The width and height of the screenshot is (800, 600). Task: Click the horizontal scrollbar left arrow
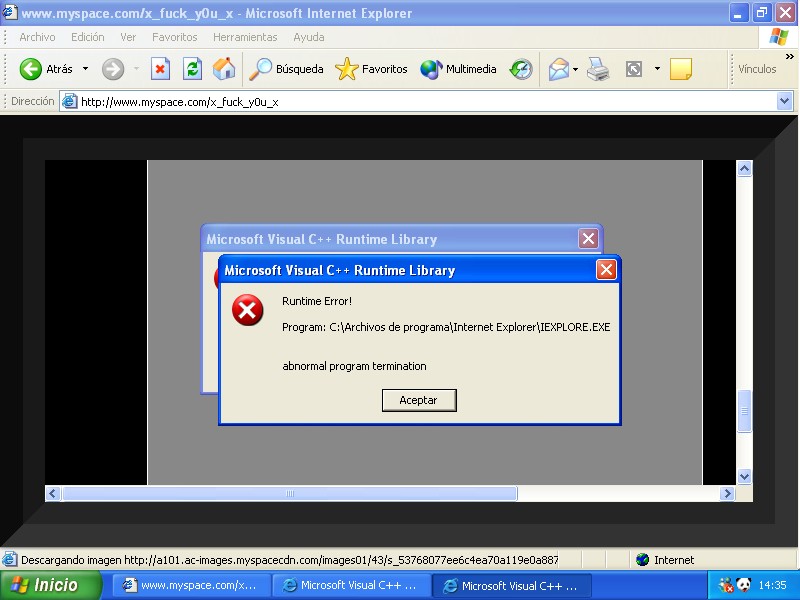click(53, 493)
